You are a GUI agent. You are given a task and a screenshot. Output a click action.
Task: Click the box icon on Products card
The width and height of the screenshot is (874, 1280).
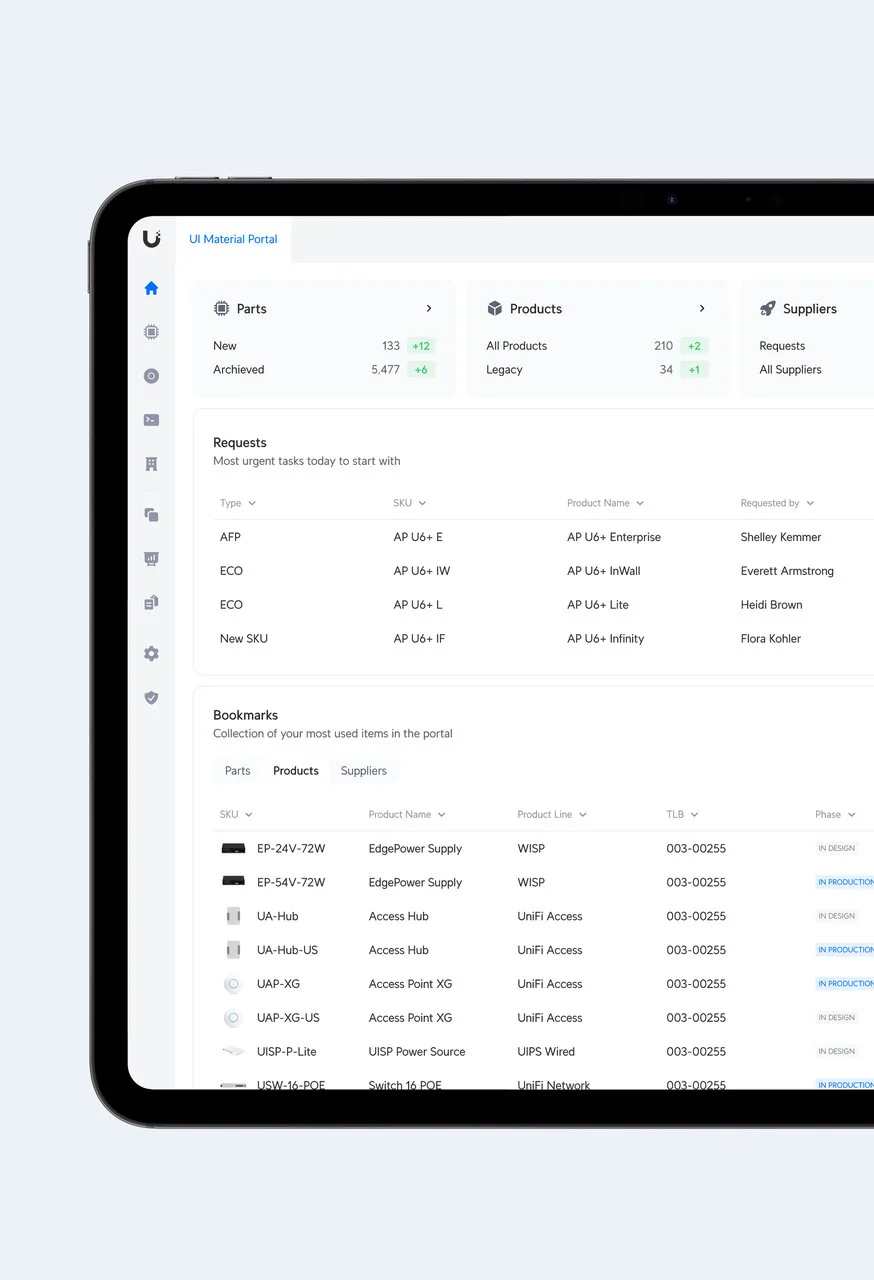[x=494, y=309]
